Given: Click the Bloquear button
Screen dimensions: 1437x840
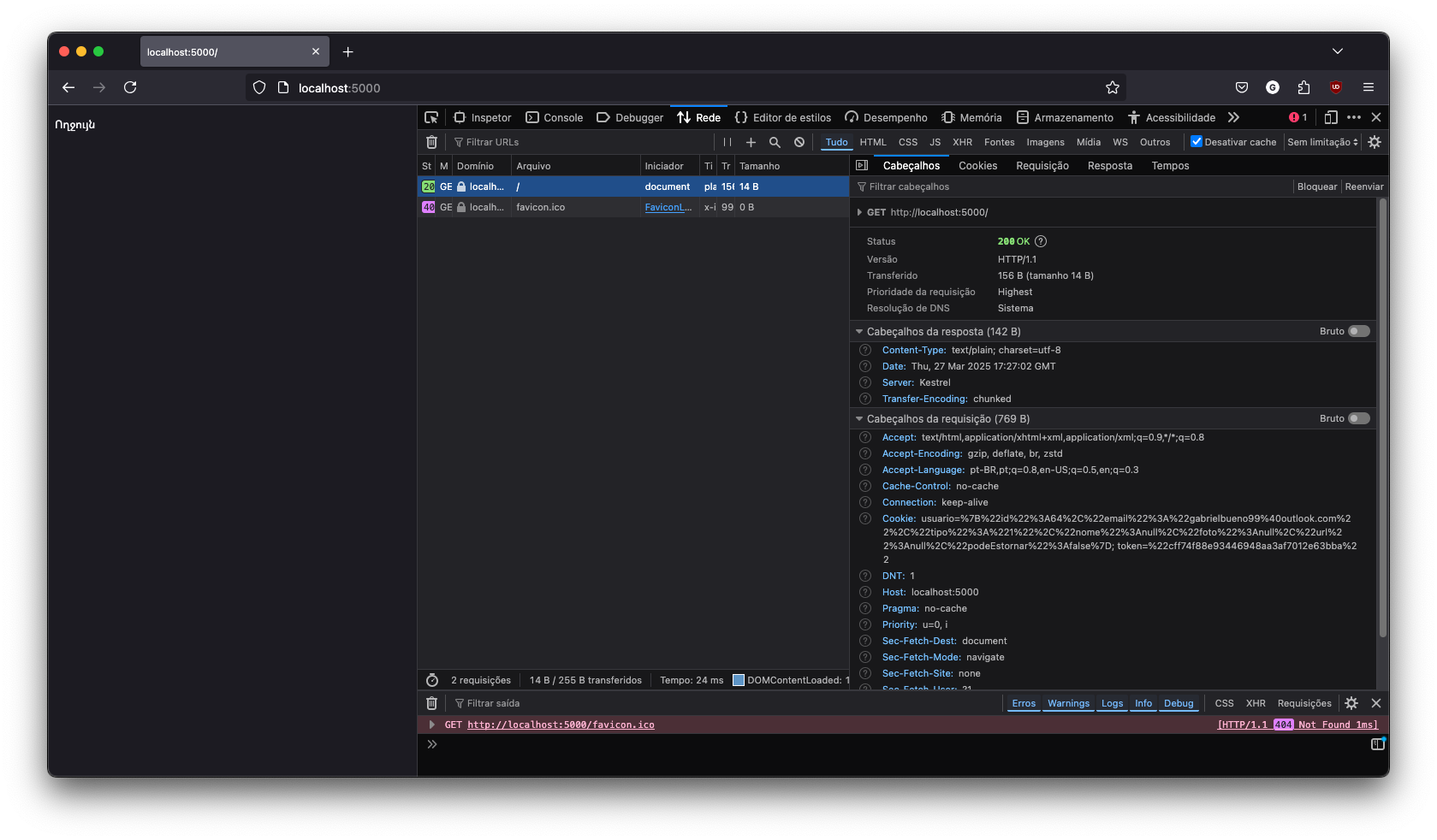Looking at the screenshot, I should point(1316,187).
